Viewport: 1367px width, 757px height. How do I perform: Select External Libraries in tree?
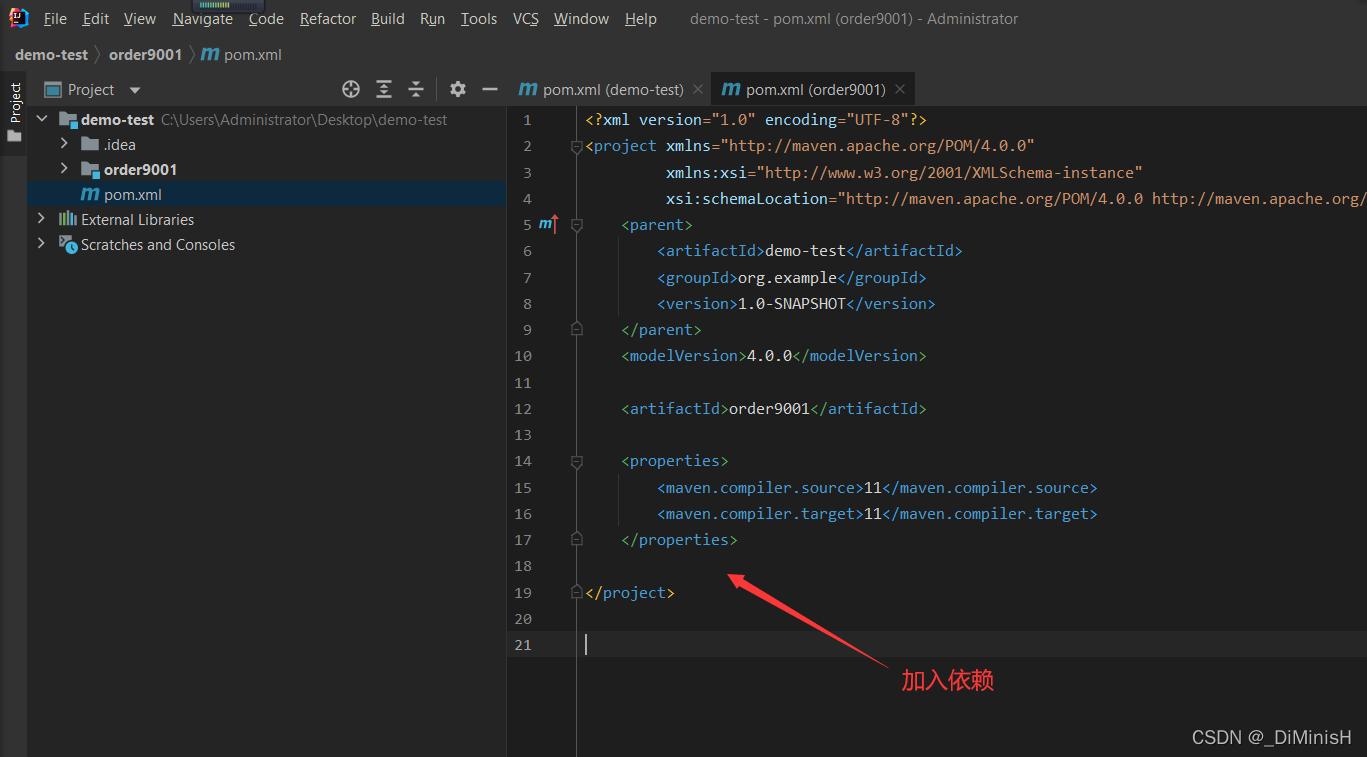[137, 219]
